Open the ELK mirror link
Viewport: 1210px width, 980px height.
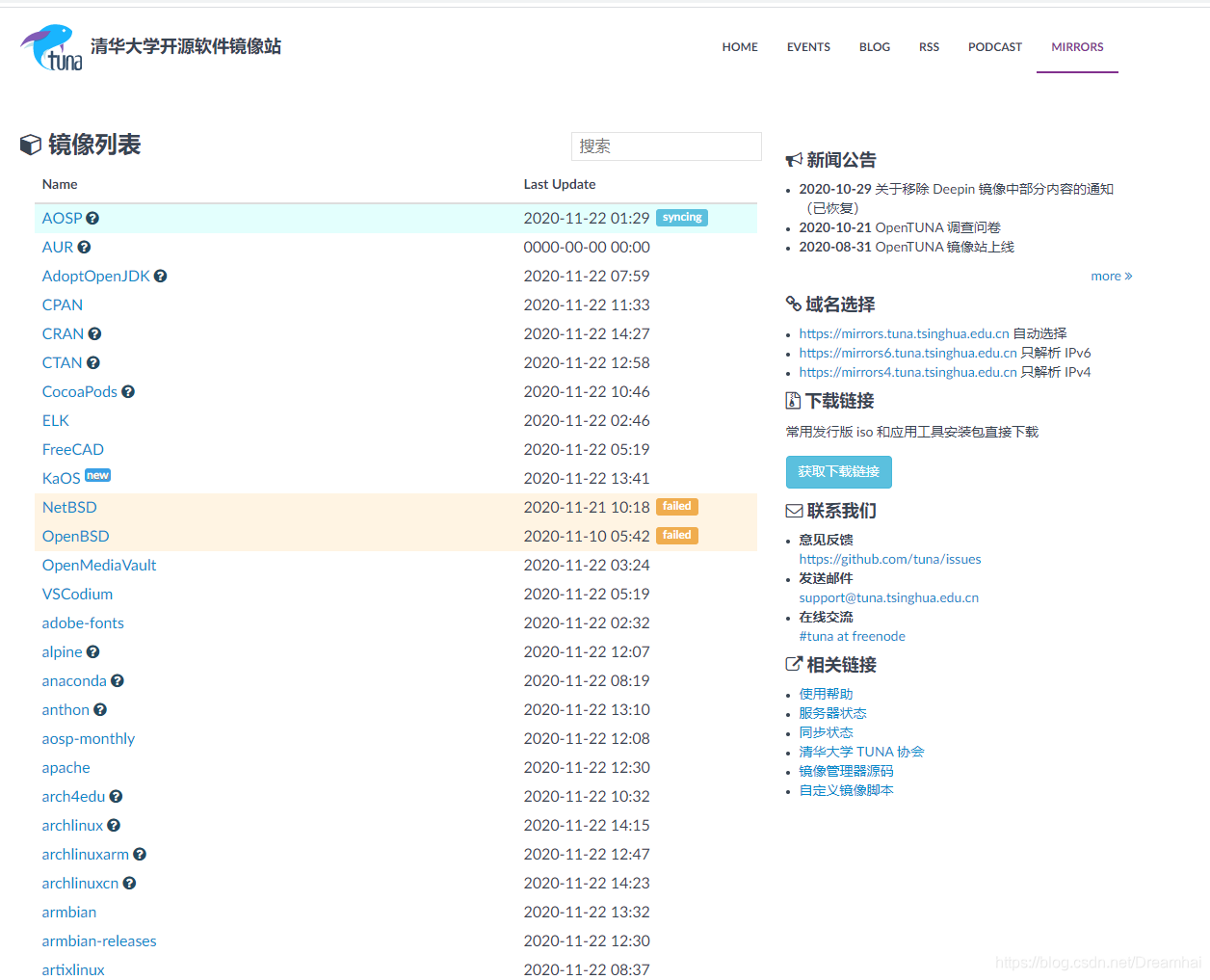point(56,421)
